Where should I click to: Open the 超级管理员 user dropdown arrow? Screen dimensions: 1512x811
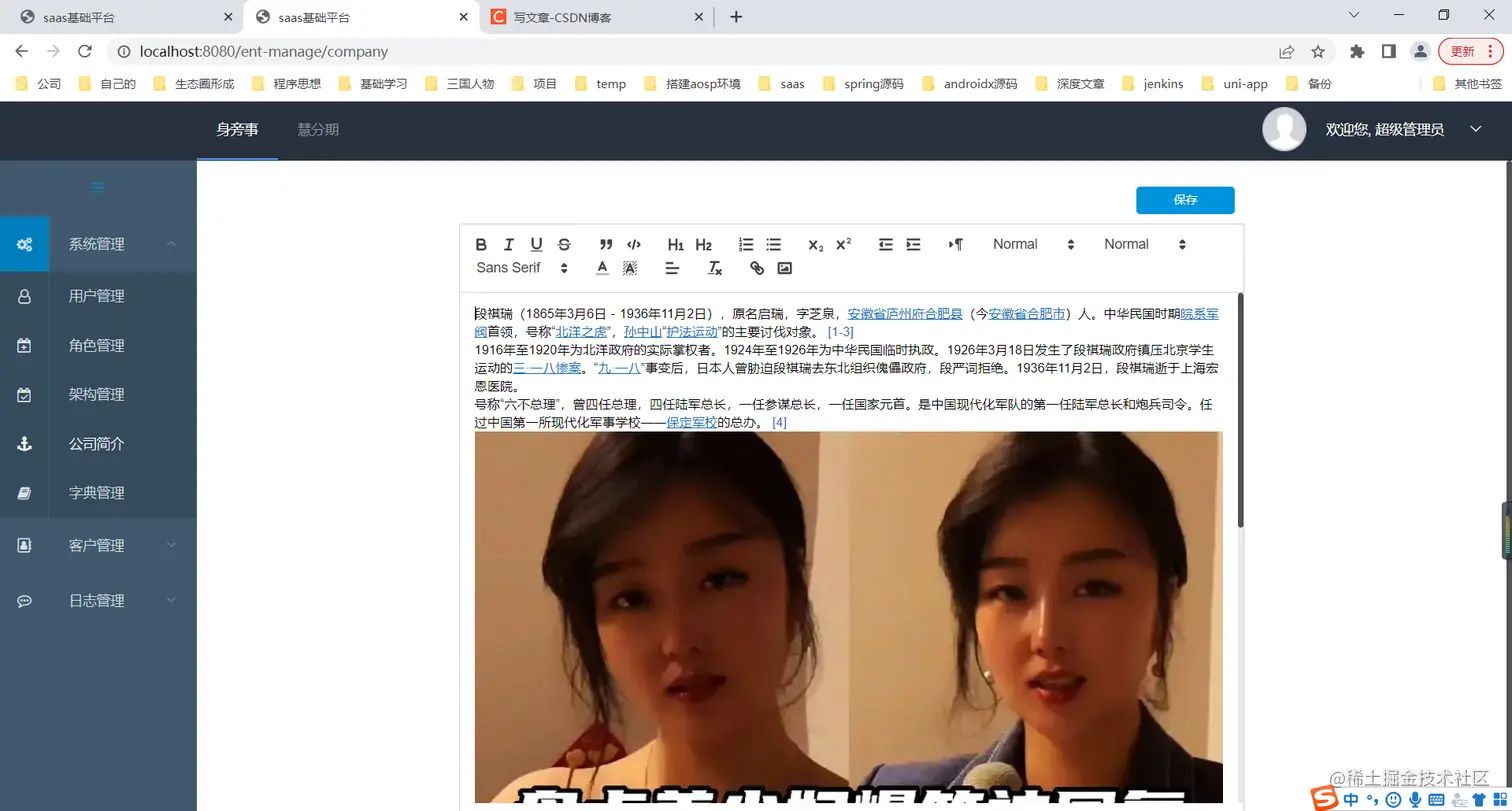(1475, 129)
